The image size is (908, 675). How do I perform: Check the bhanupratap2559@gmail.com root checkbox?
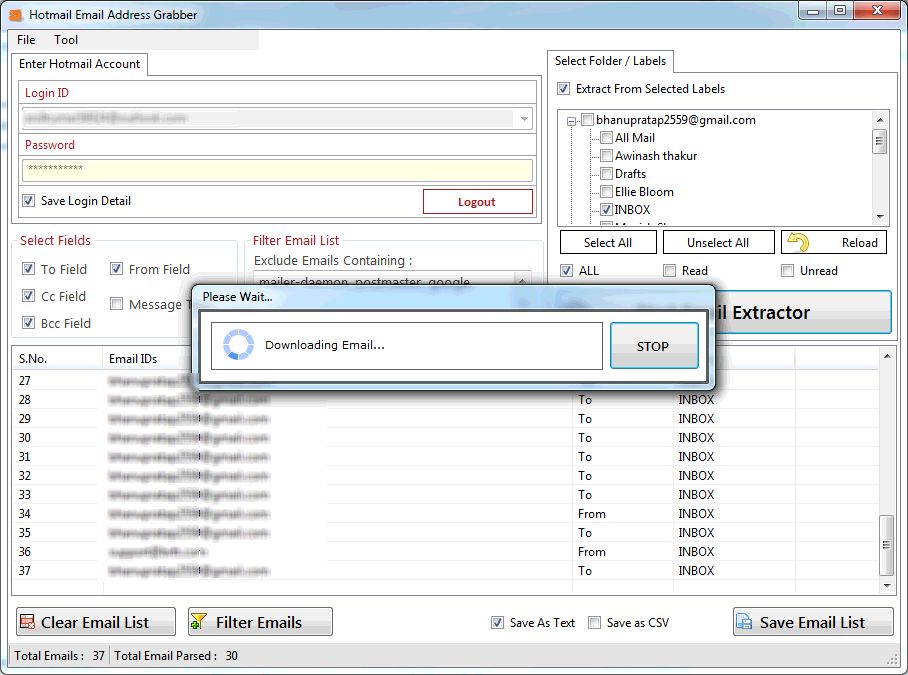point(587,120)
